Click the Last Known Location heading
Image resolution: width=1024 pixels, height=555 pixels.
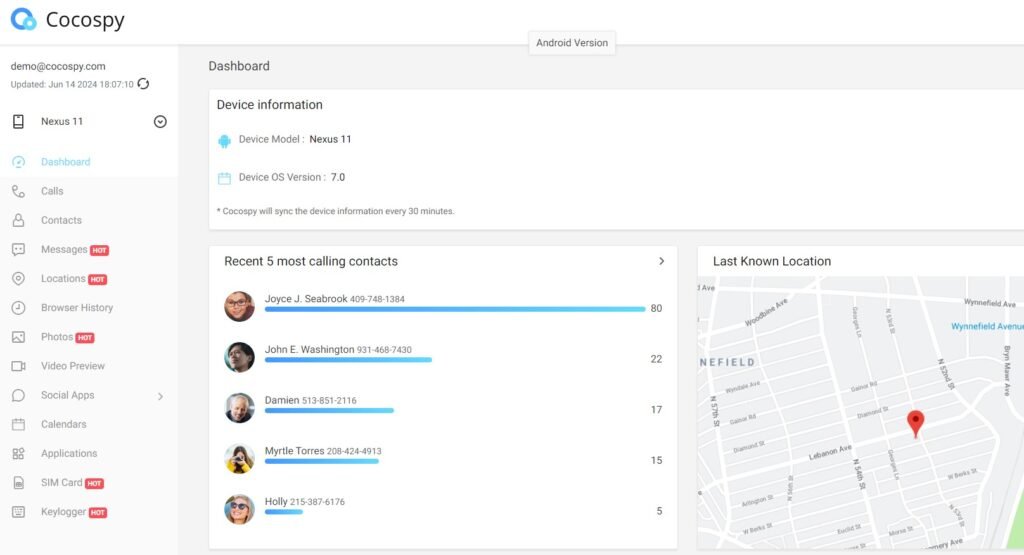click(772, 261)
